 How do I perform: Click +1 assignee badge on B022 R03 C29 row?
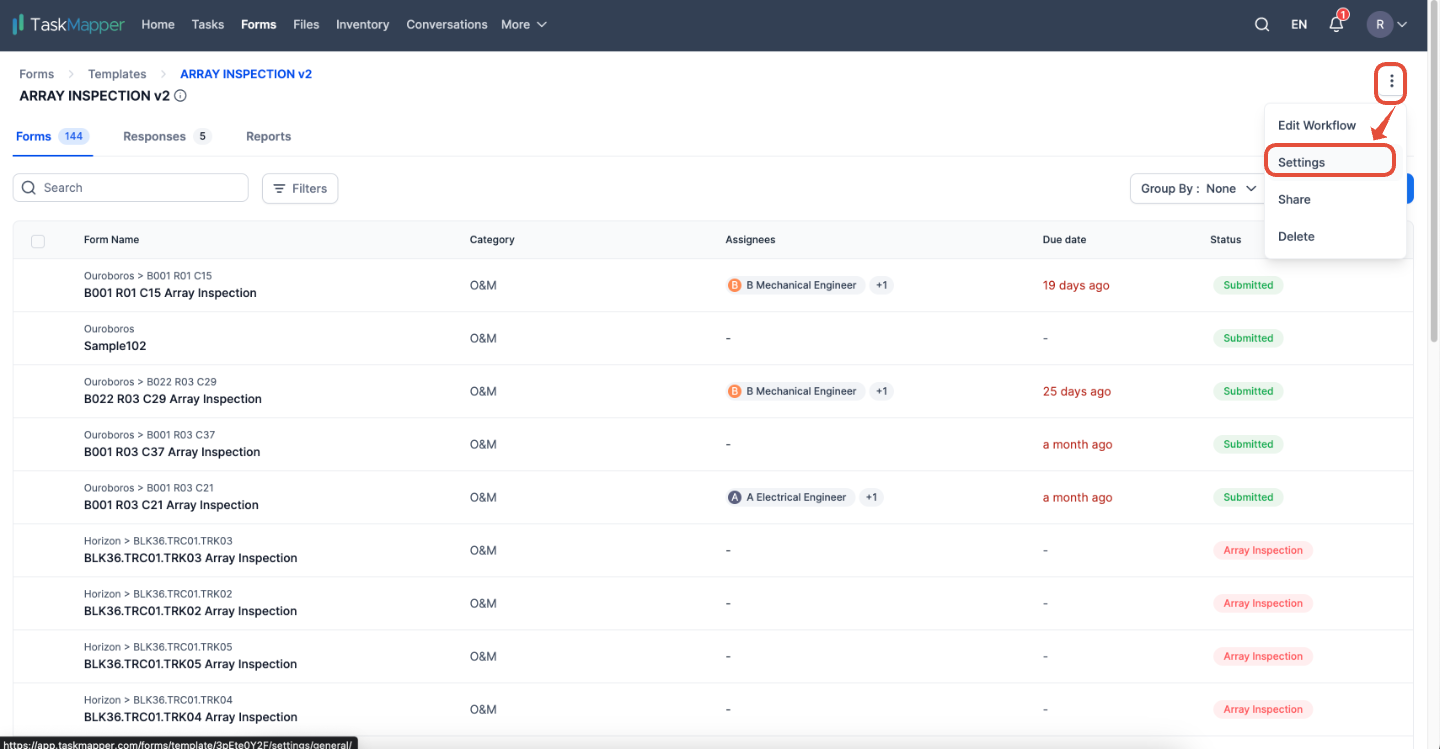pyautogui.click(x=882, y=391)
